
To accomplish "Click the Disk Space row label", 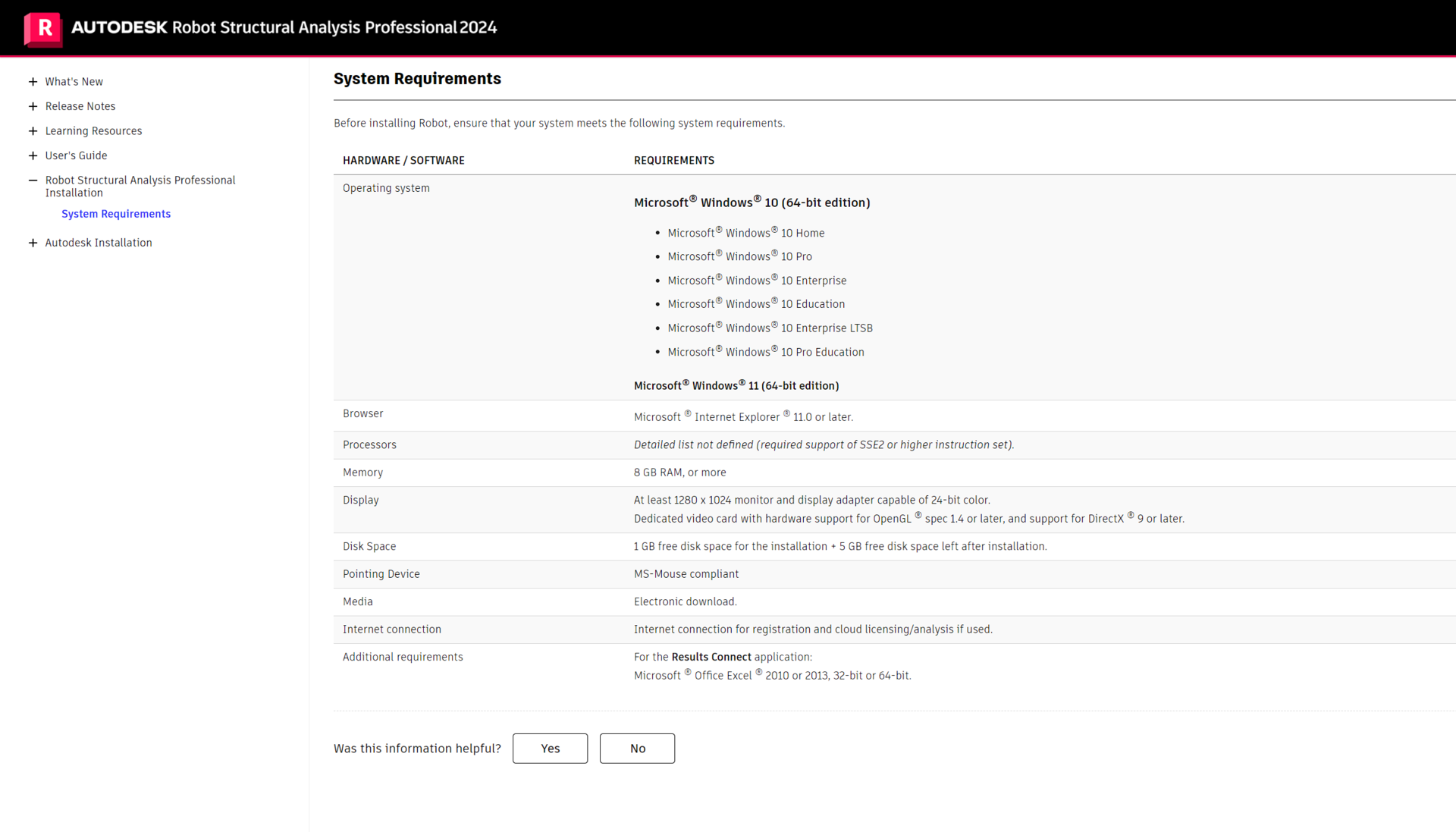I will pos(369,547).
